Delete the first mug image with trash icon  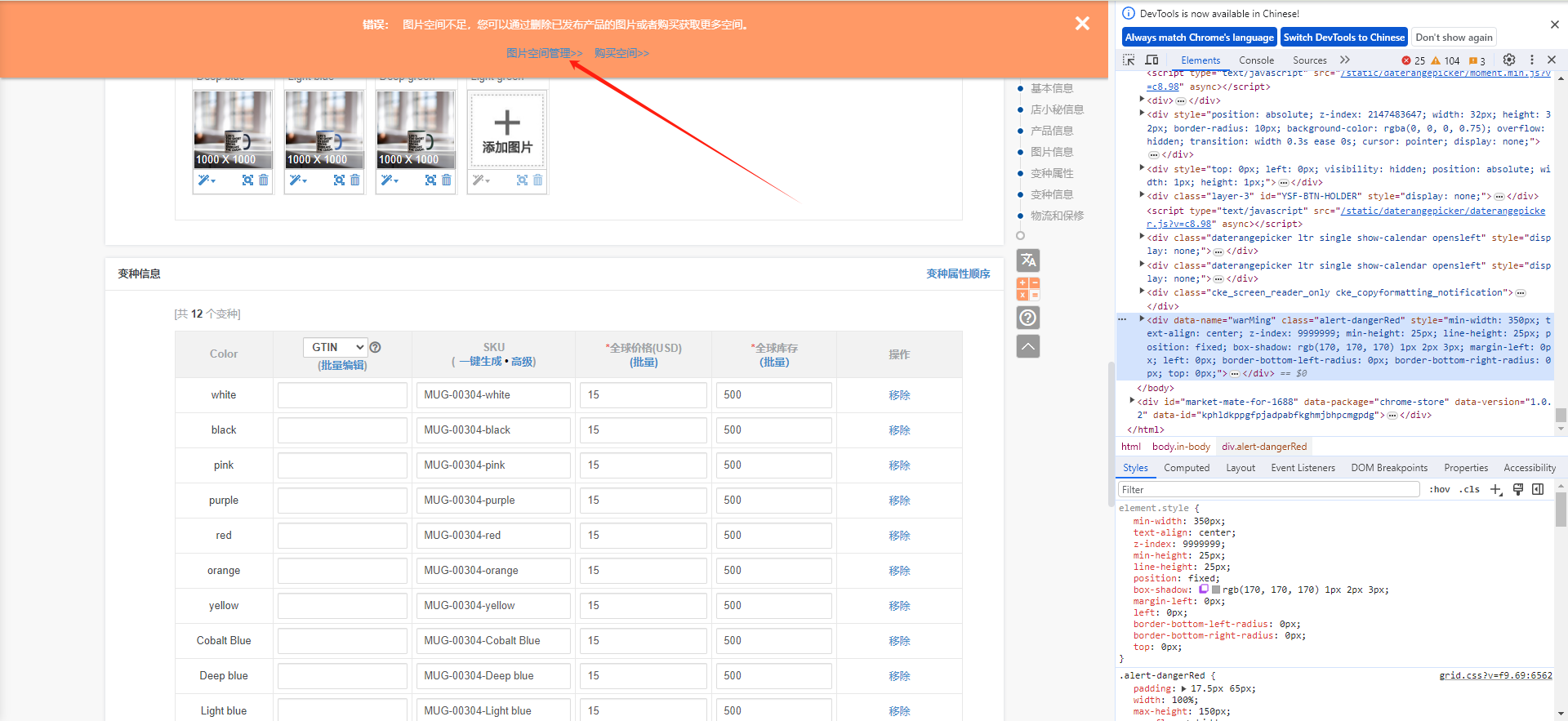pyautogui.click(x=263, y=180)
